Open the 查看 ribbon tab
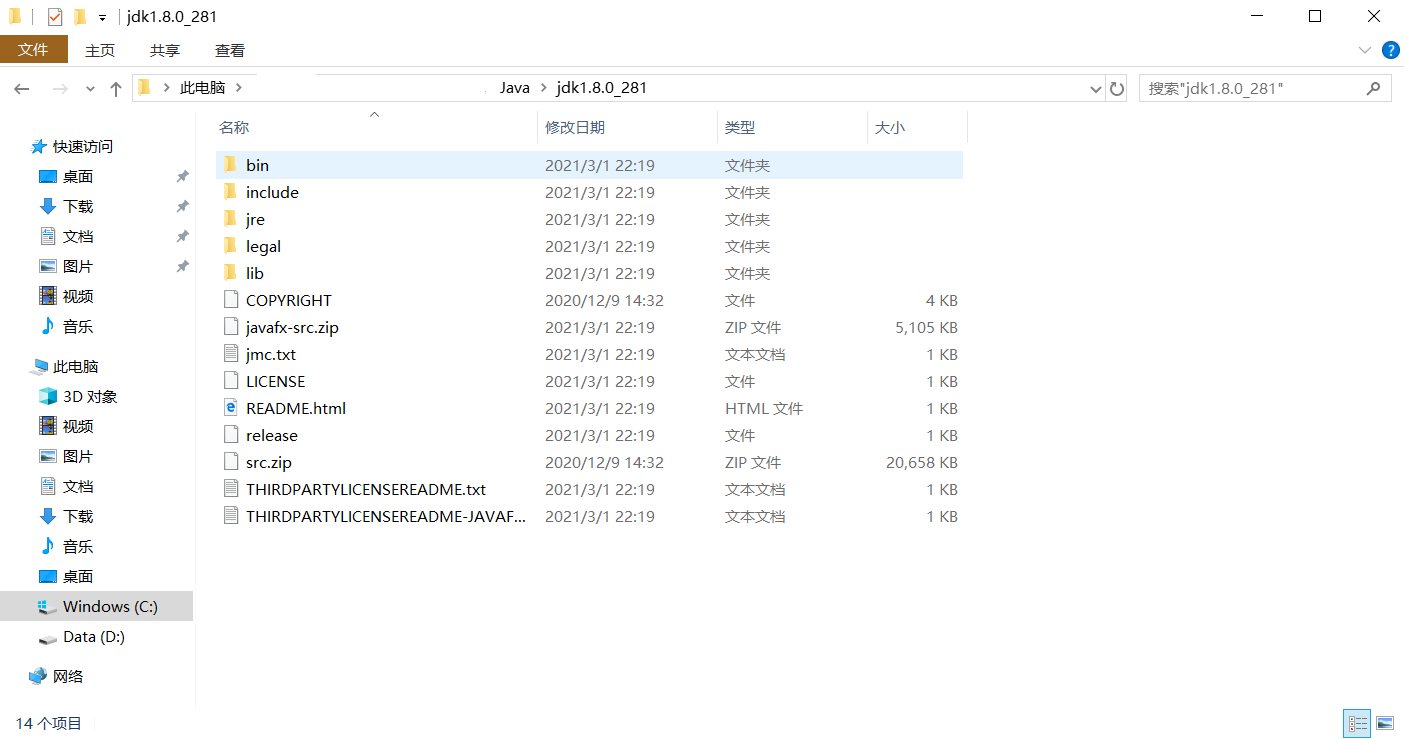This screenshot has height=739, width=1405. pyautogui.click(x=230, y=50)
